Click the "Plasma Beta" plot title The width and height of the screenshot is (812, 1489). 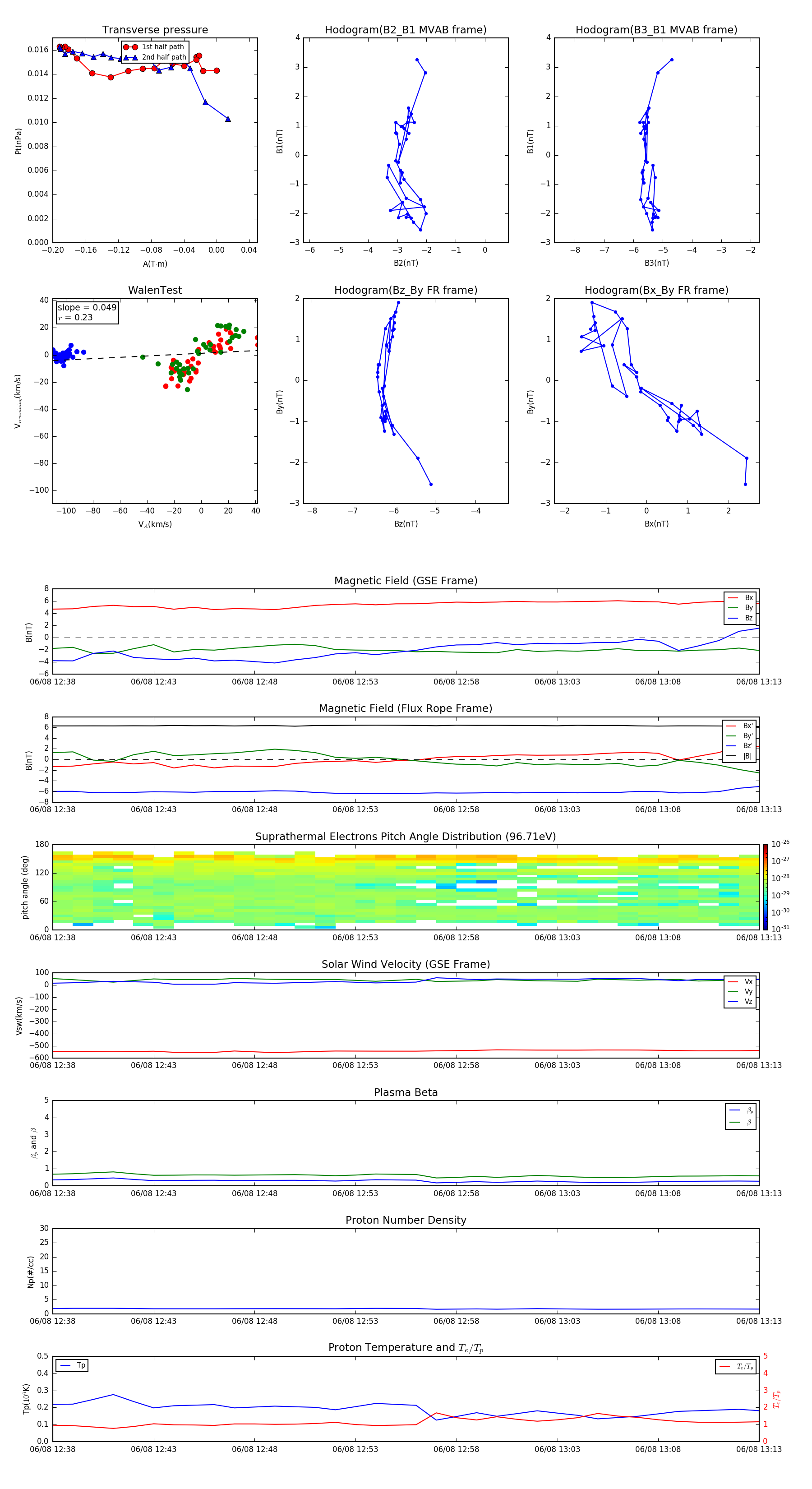coord(406,1092)
